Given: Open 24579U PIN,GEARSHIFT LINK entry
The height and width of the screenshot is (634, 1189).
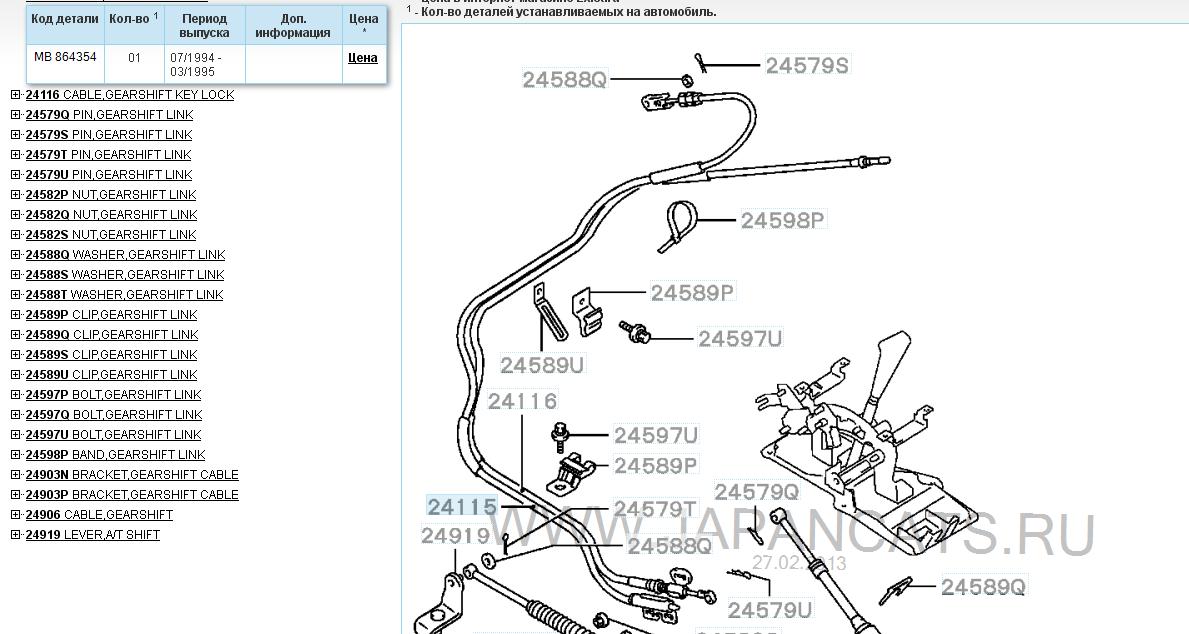Looking at the screenshot, I should point(109,174).
